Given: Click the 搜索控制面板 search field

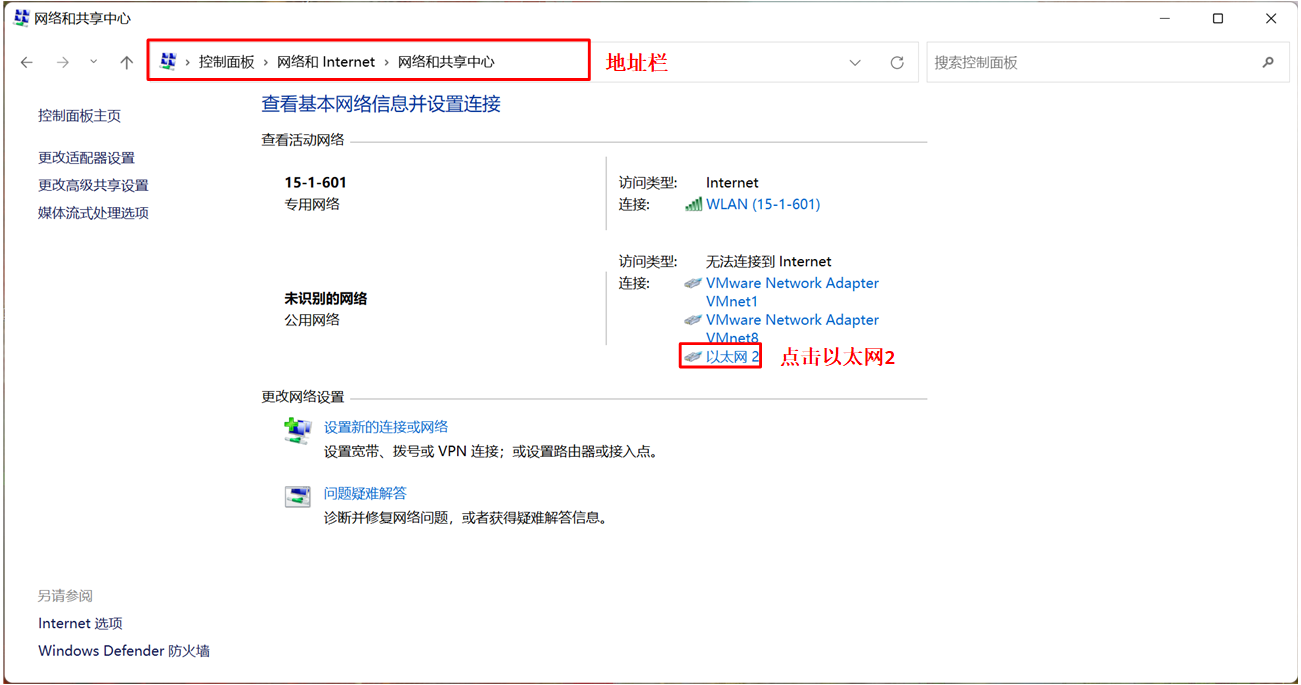Looking at the screenshot, I should point(1090,62).
